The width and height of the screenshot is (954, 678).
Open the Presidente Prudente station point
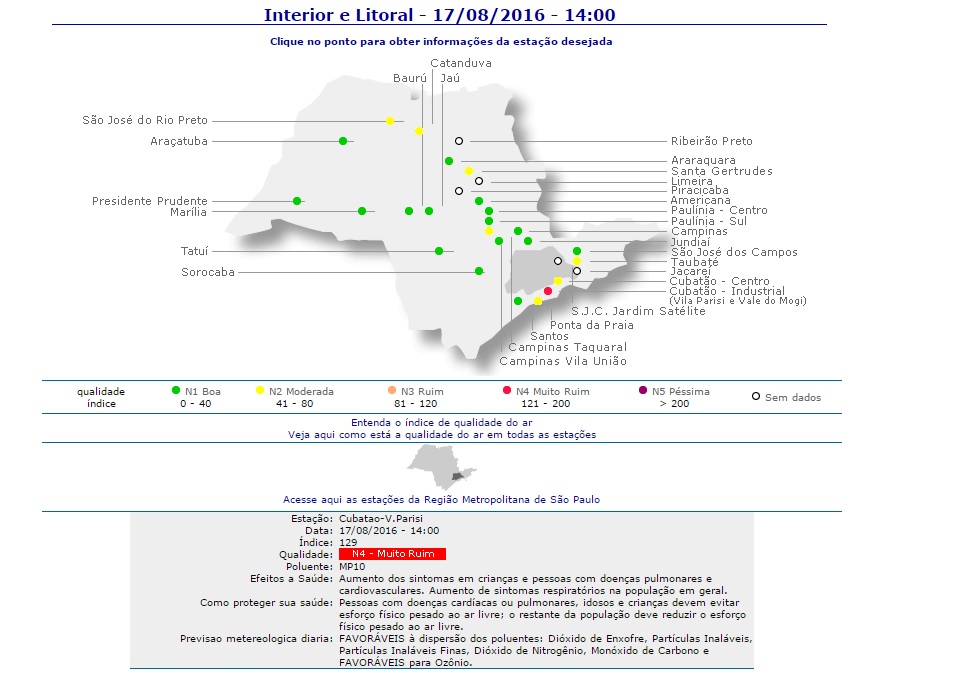(x=297, y=201)
